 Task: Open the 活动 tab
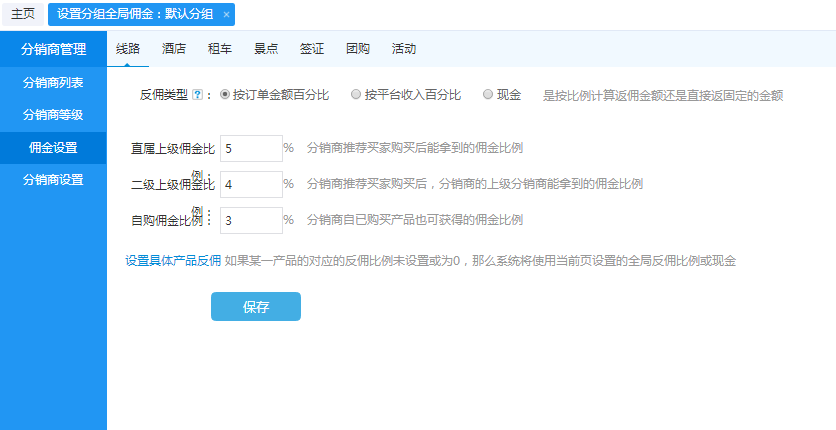(404, 48)
